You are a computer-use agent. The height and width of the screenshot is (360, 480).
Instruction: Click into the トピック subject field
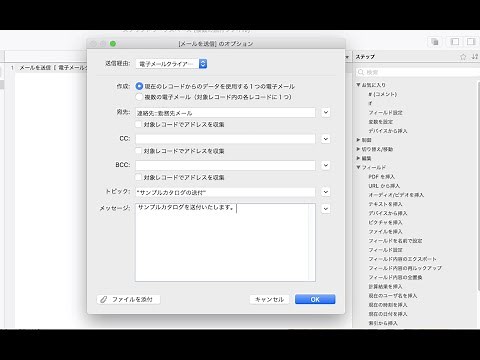225,192
